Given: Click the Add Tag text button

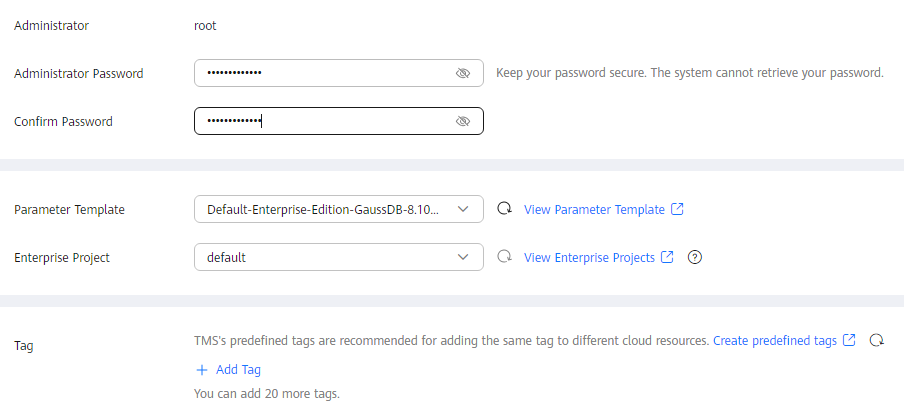Looking at the screenshot, I should coord(238,370).
